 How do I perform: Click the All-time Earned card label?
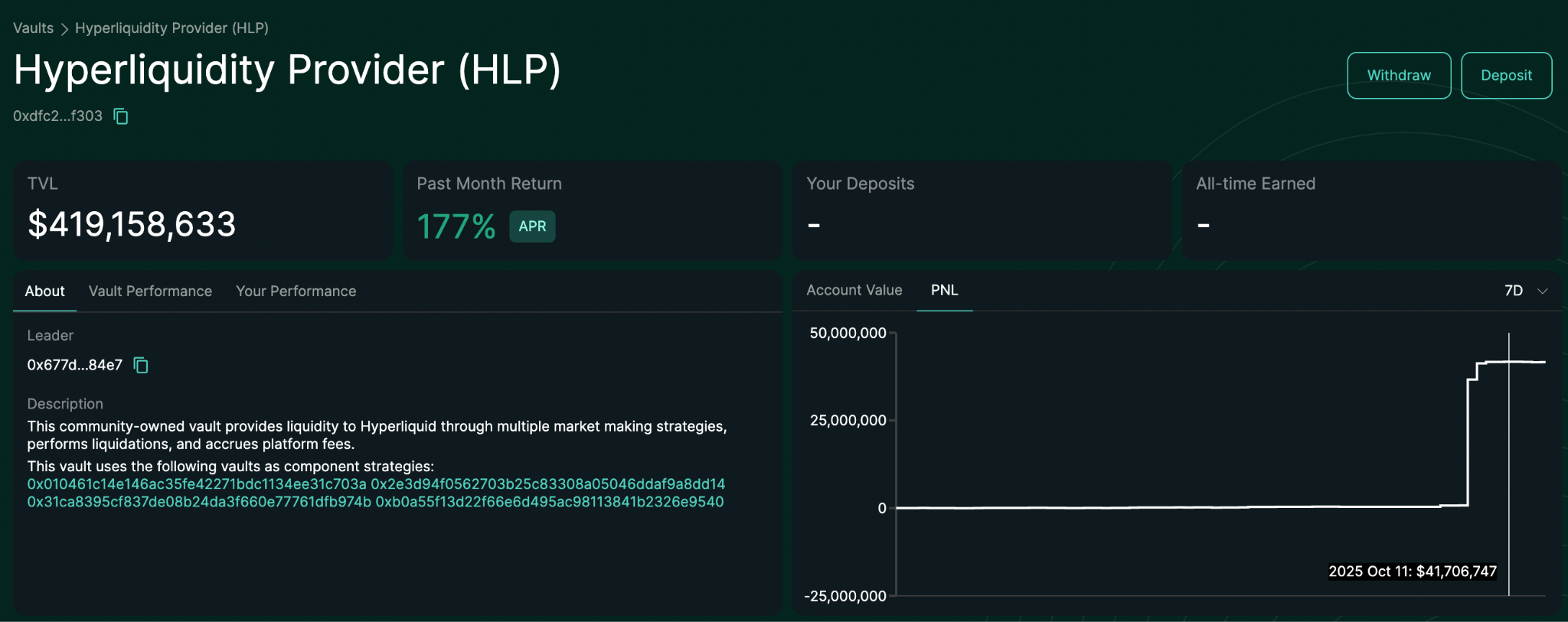tap(1256, 184)
